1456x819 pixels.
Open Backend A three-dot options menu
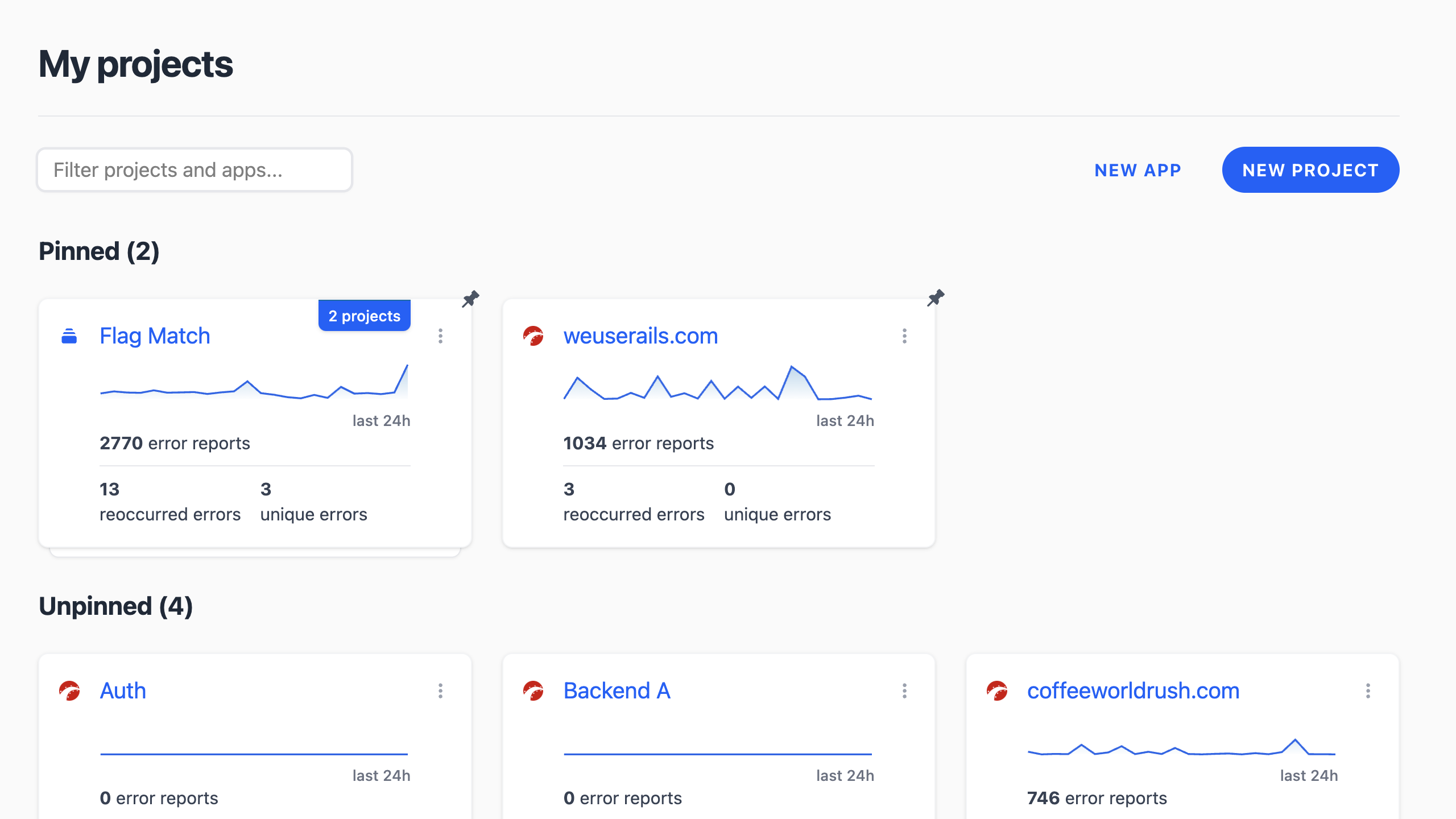tap(904, 691)
